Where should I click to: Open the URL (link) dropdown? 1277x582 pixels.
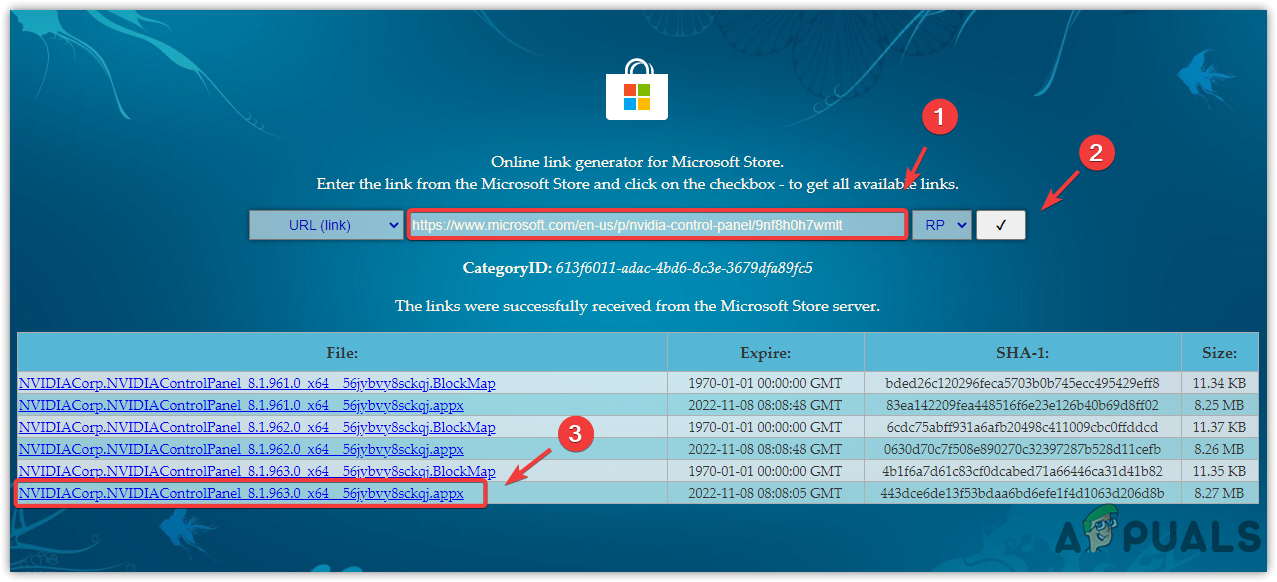(x=325, y=224)
